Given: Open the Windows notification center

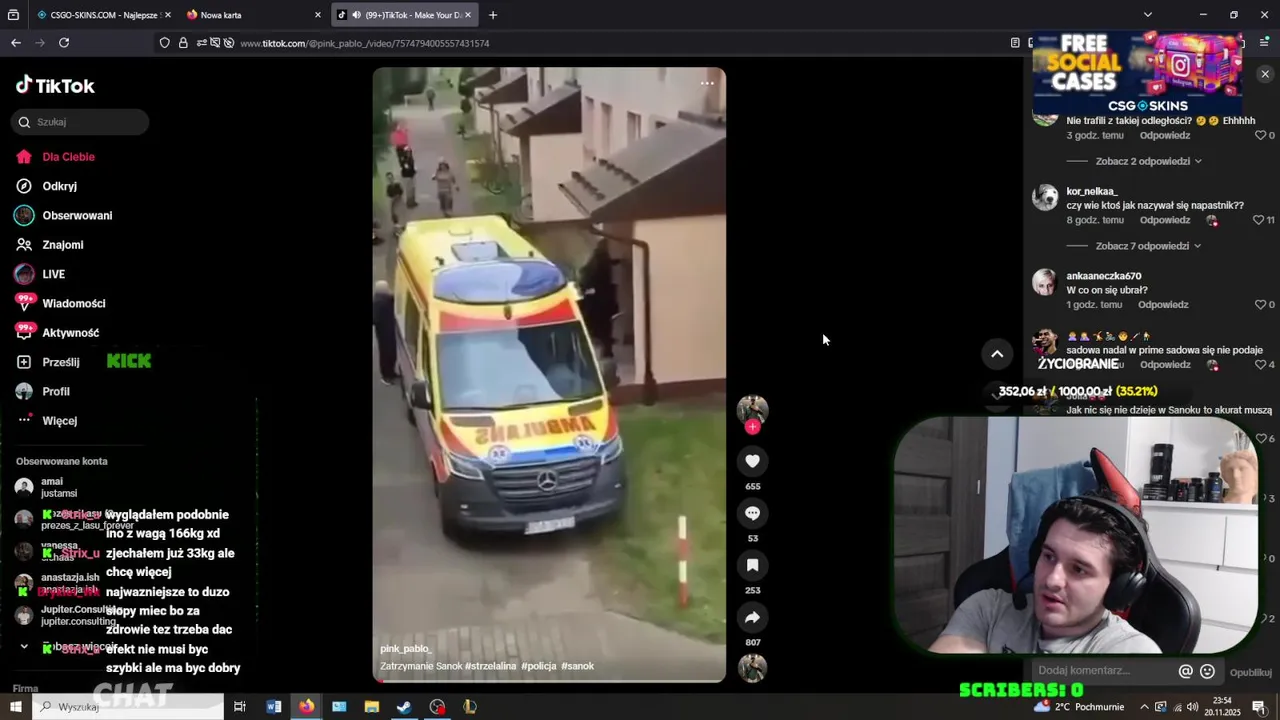Looking at the screenshot, I should 1259,707.
